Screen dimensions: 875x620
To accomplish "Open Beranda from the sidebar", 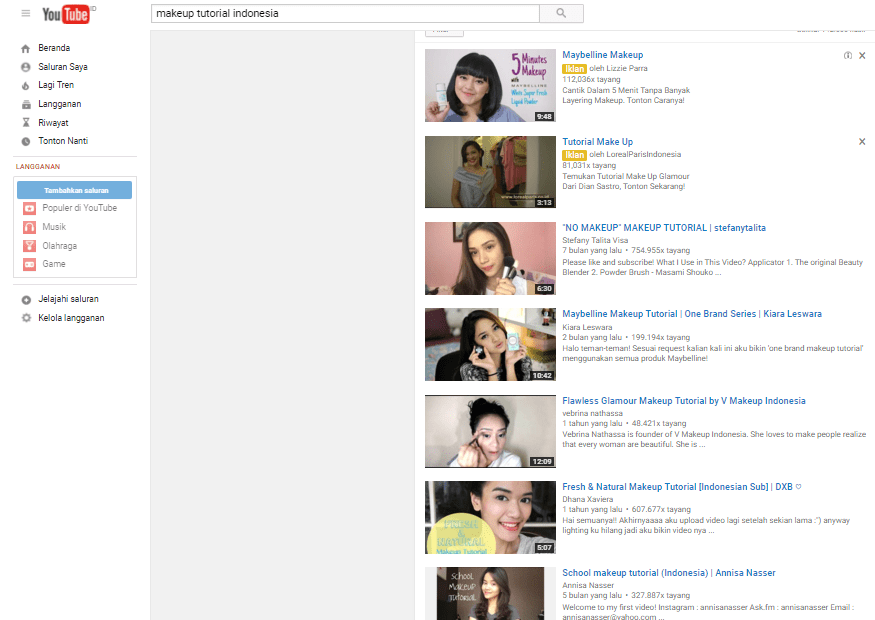I will tap(54, 48).
